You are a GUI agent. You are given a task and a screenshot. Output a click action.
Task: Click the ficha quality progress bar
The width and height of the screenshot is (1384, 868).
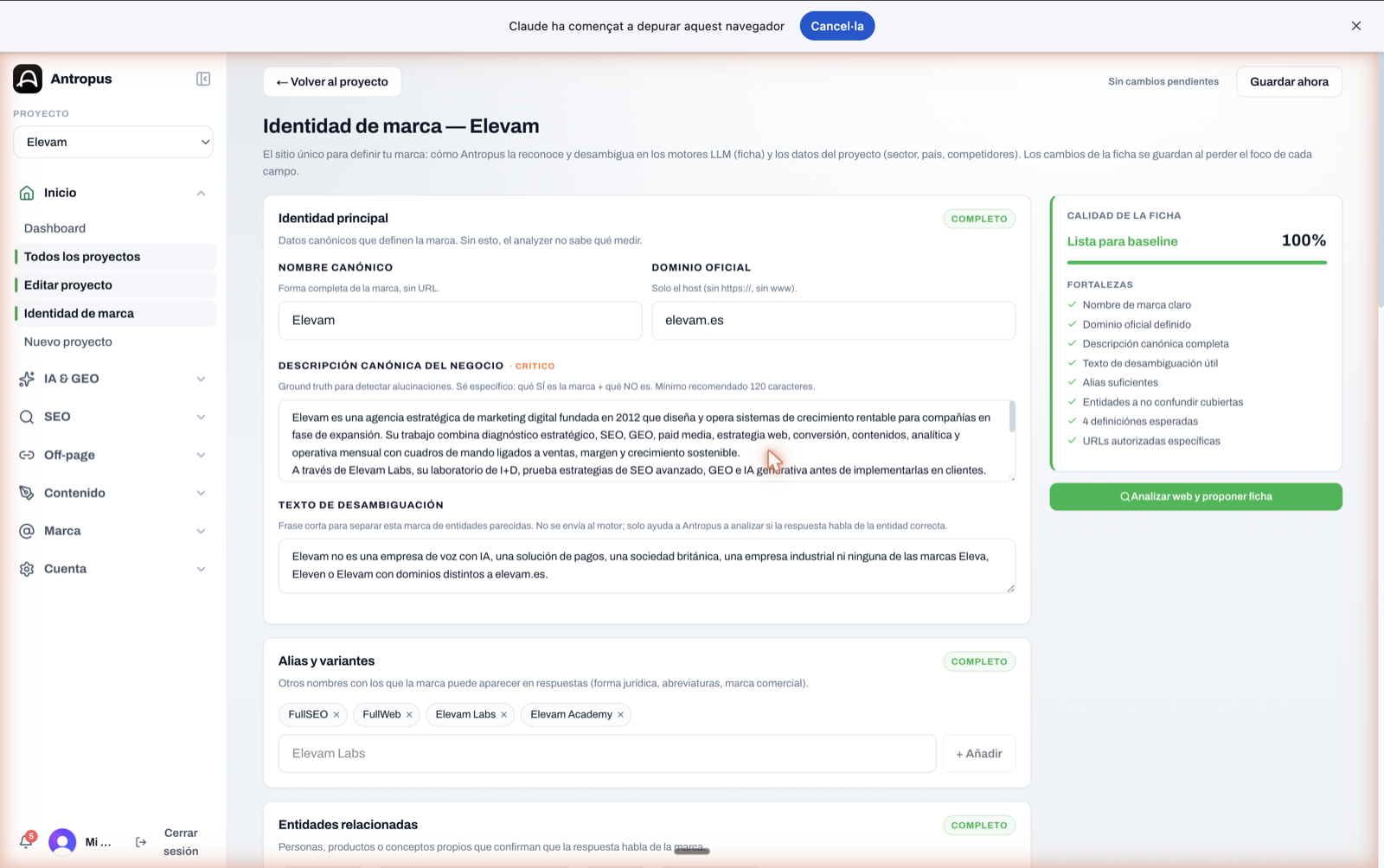pos(1196,263)
